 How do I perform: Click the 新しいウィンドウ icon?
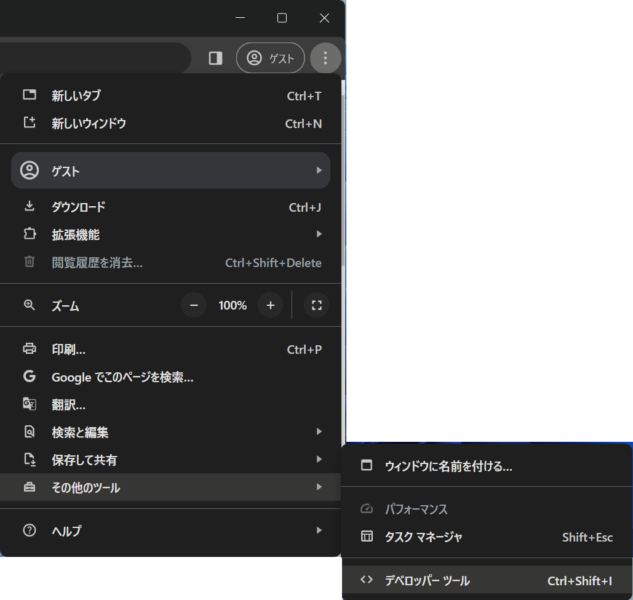coord(29,122)
